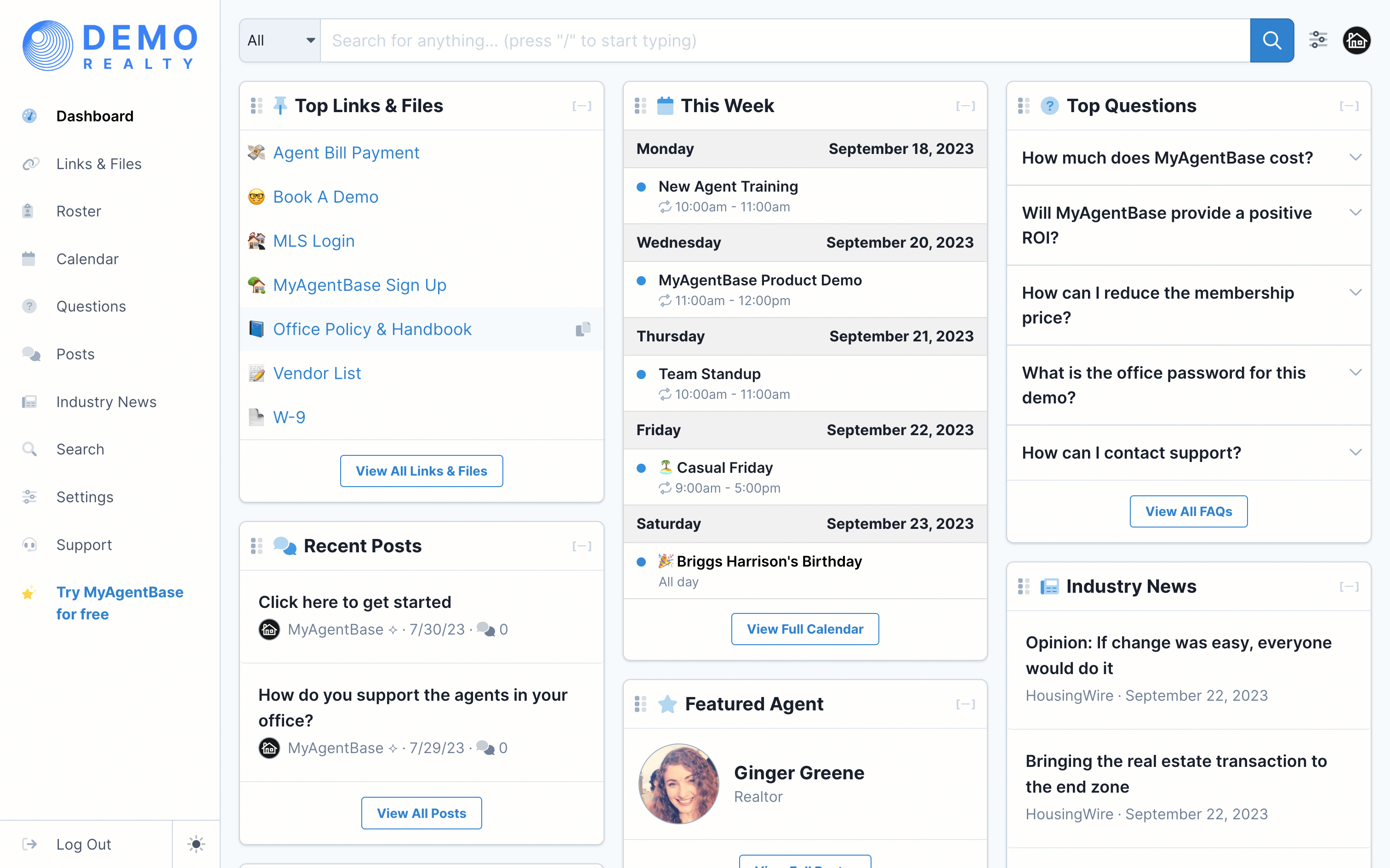Click the Featured Agent star icon

pyautogui.click(x=667, y=704)
